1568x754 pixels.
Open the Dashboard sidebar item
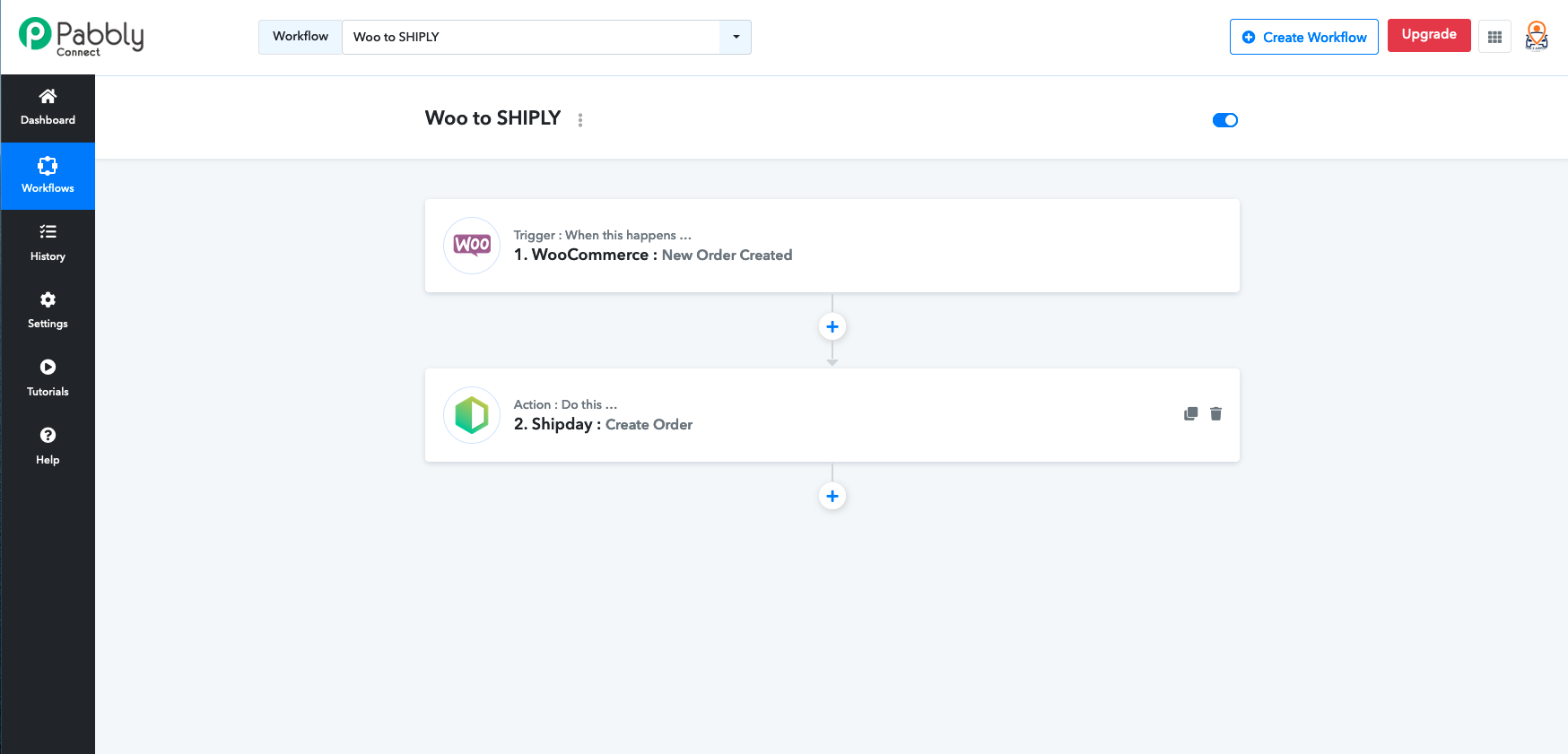click(48, 108)
